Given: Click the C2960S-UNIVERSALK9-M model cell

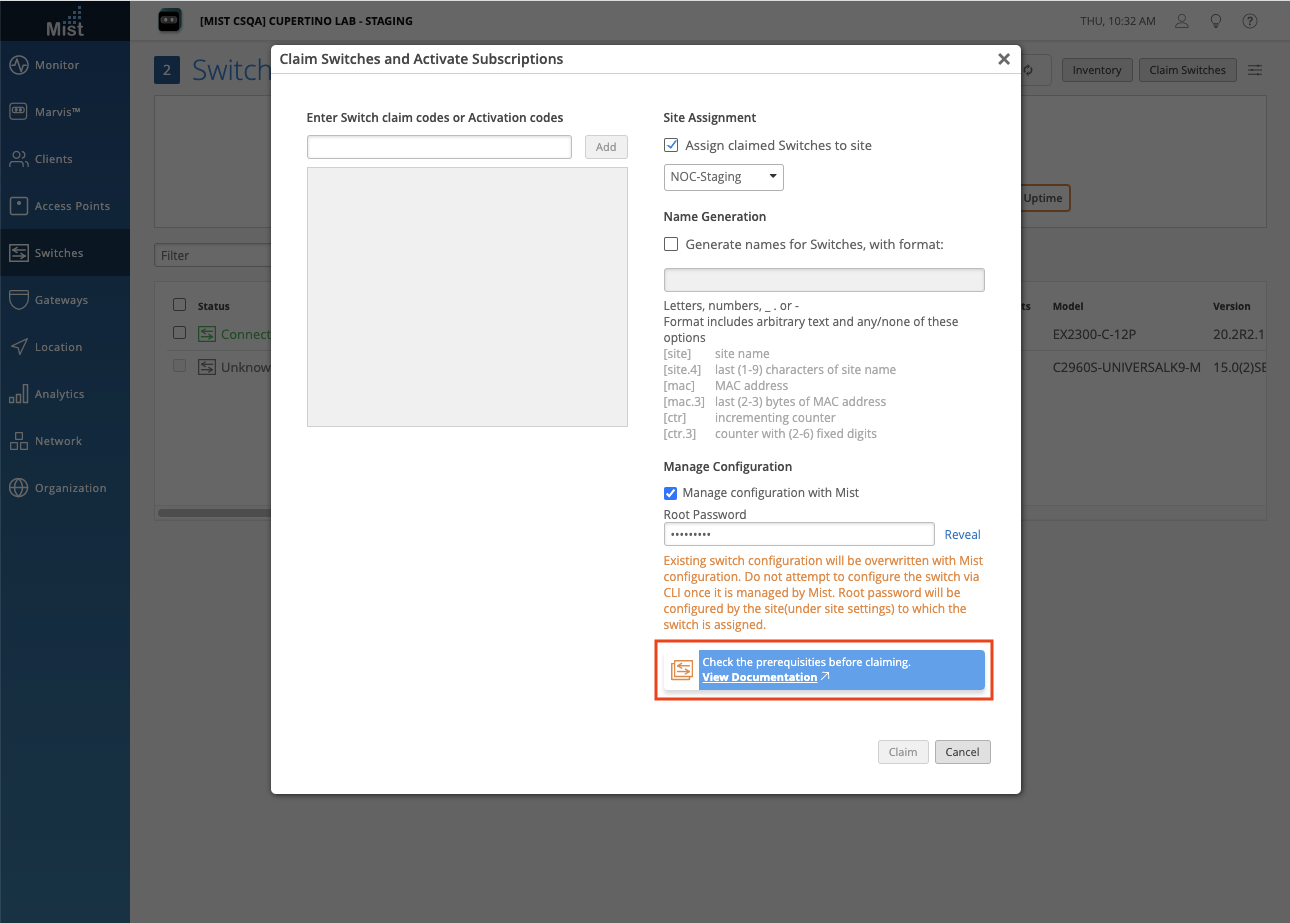Looking at the screenshot, I should (x=1127, y=367).
